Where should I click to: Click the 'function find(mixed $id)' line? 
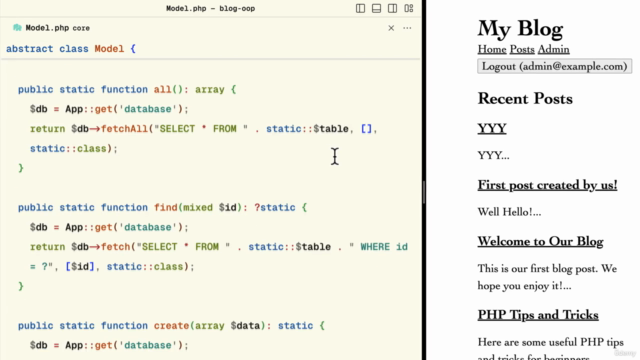162,207
